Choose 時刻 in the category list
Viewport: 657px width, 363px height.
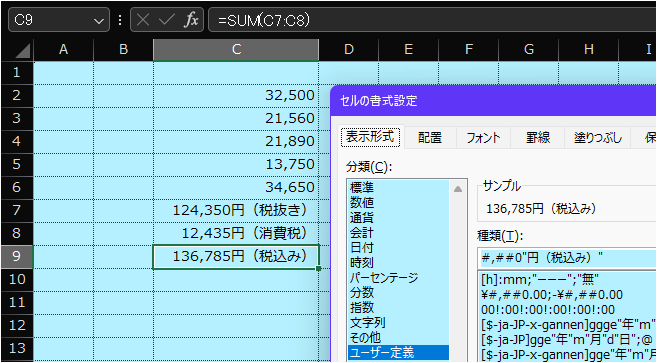[398, 263]
